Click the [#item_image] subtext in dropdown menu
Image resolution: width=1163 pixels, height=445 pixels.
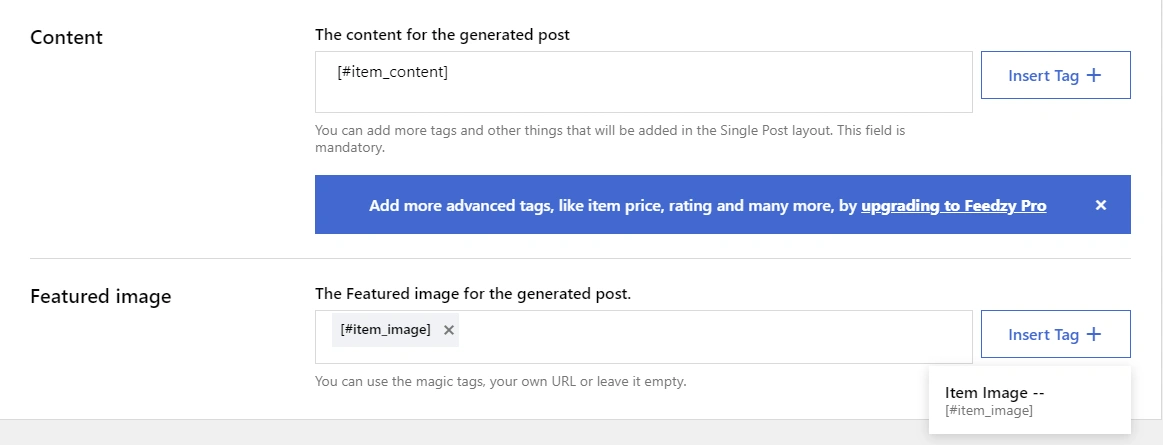(989, 410)
